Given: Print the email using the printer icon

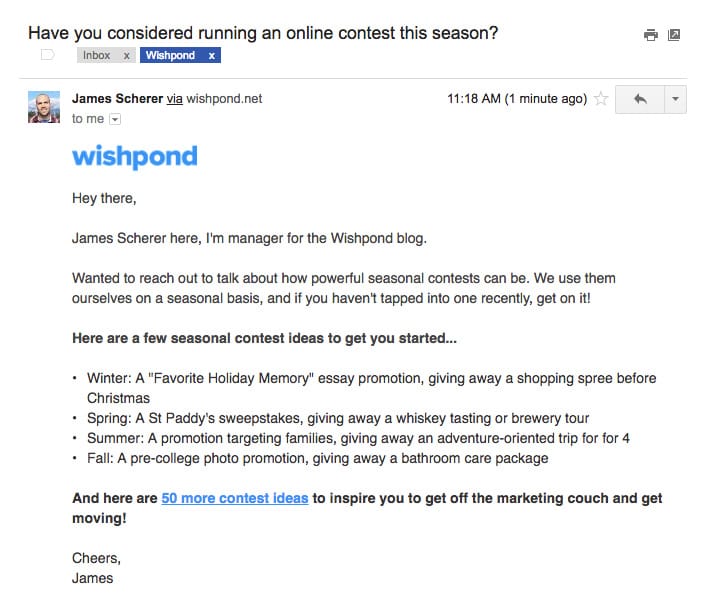Looking at the screenshot, I should [651, 35].
